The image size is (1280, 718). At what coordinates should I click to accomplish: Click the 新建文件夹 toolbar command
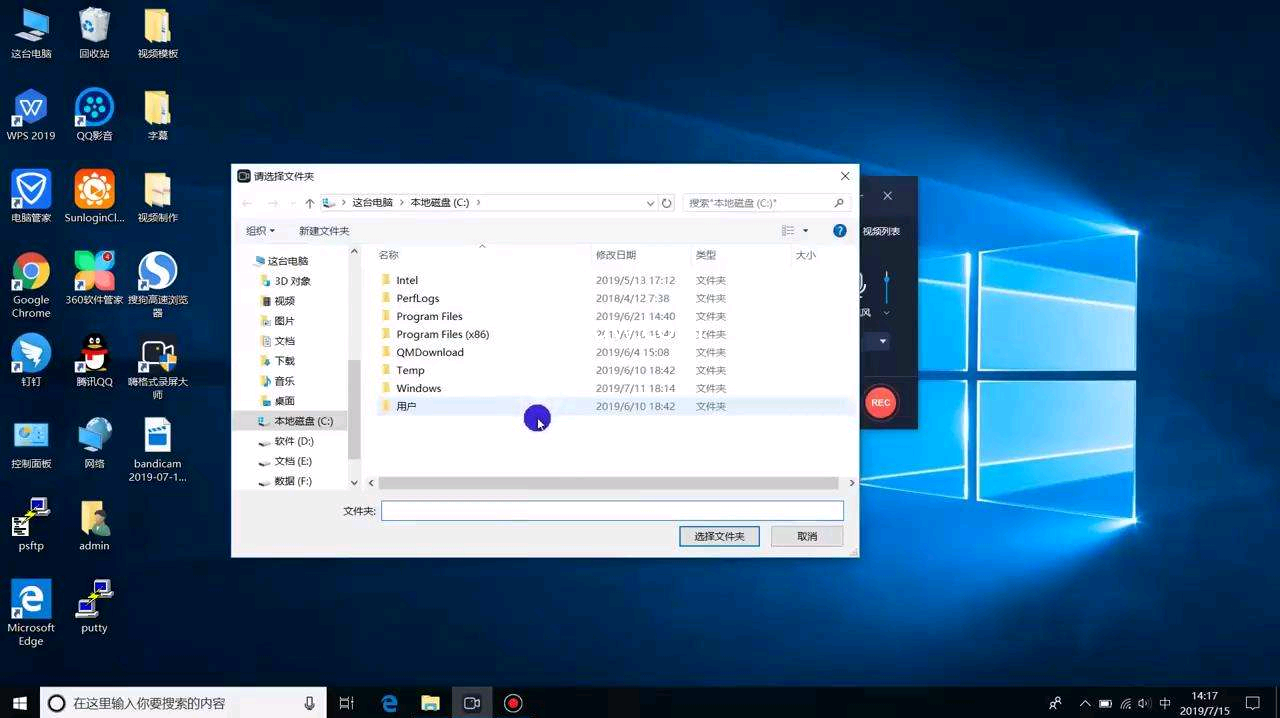pos(324,231)
